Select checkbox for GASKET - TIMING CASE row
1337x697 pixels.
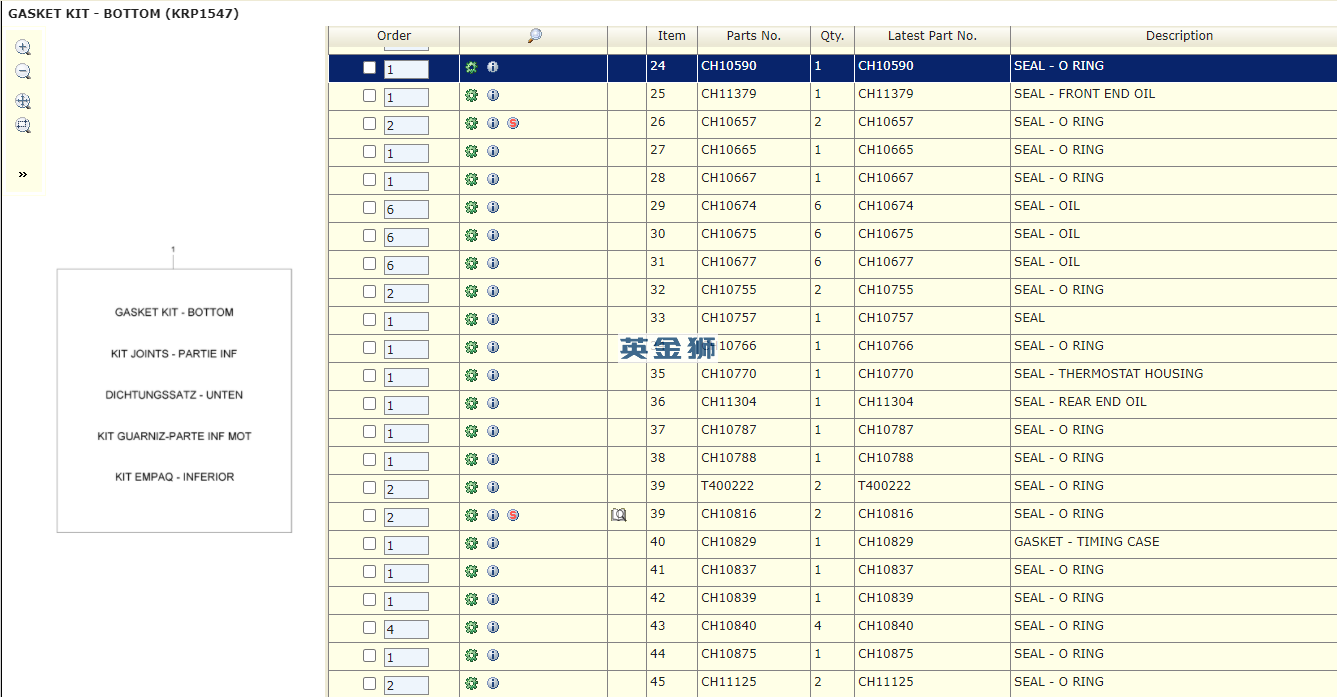click(369, 543)
